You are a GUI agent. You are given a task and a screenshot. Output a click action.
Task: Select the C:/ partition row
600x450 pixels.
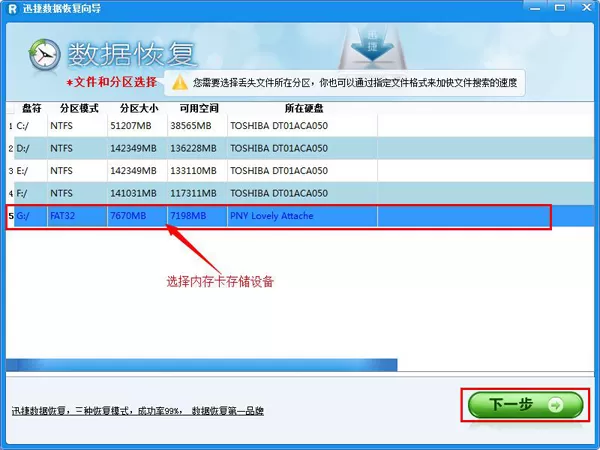(x=300, y=126)
